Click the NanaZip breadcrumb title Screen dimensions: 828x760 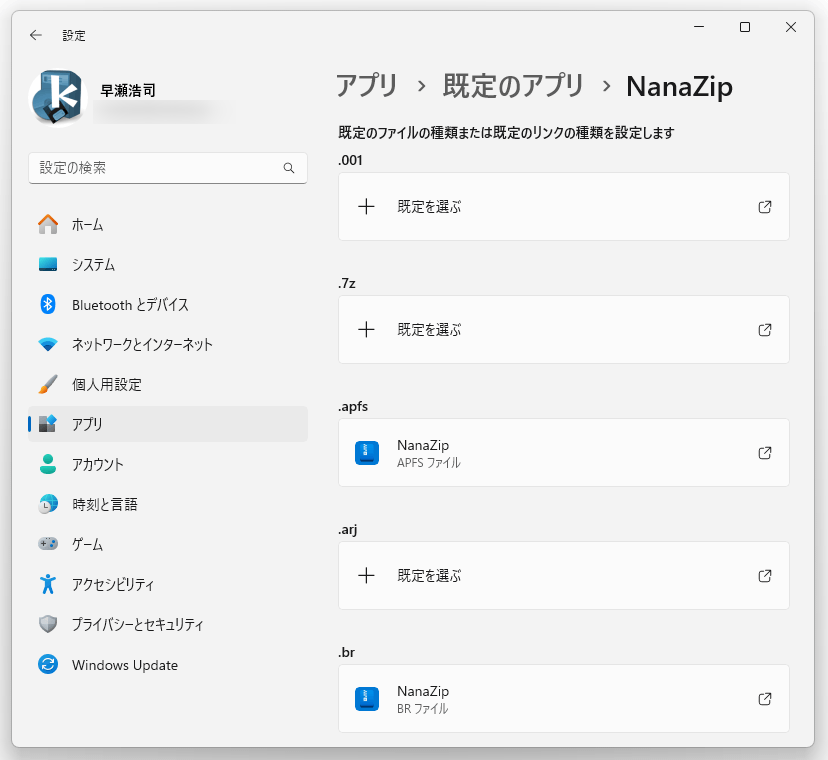click(679, 86)
